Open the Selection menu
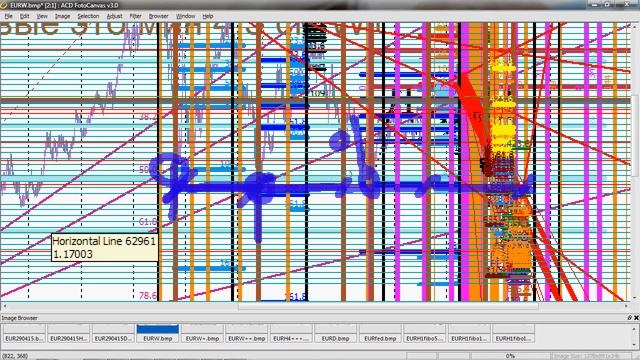 click(x=88, y=16)
